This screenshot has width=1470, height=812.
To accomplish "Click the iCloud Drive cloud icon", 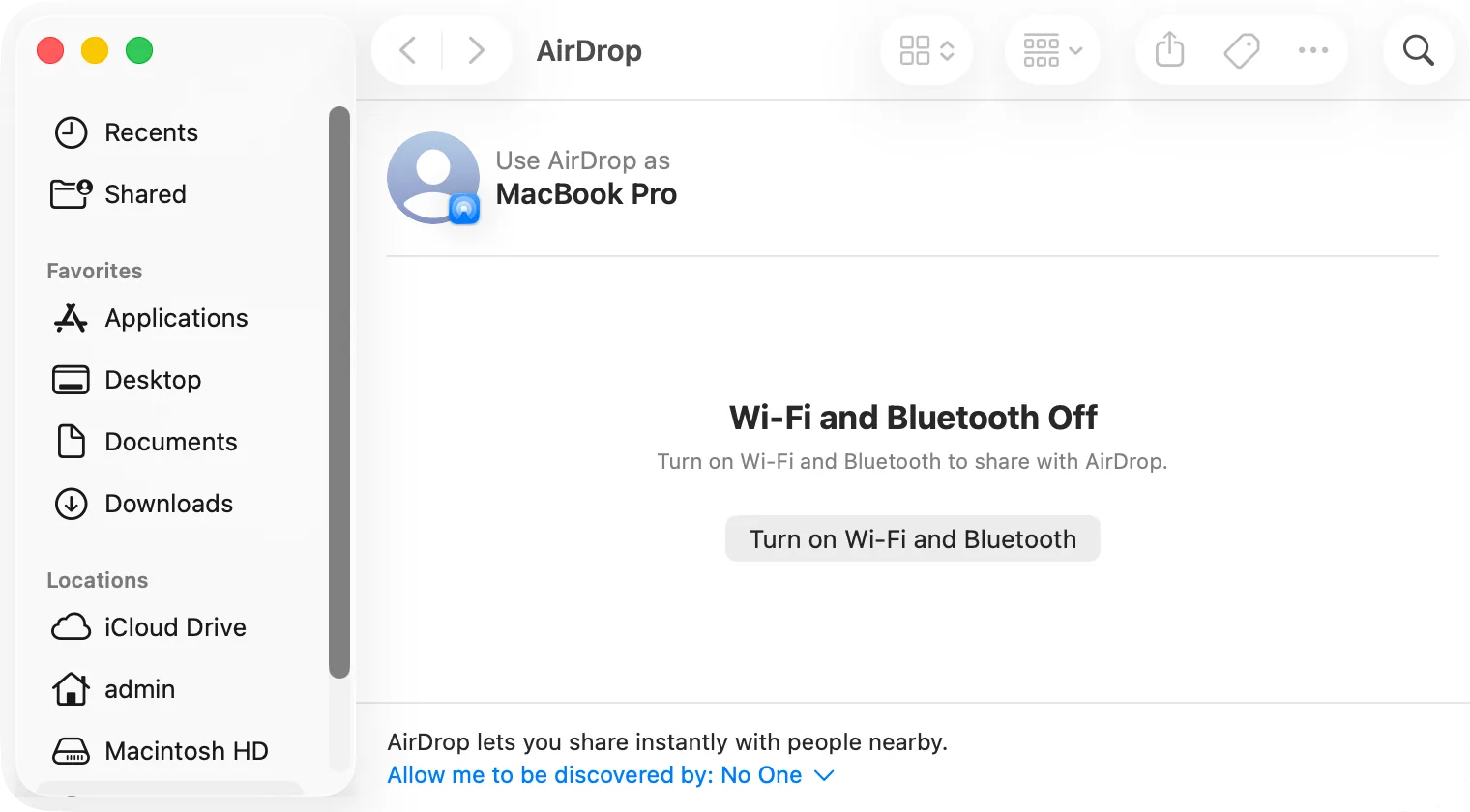I will (71, 627).
